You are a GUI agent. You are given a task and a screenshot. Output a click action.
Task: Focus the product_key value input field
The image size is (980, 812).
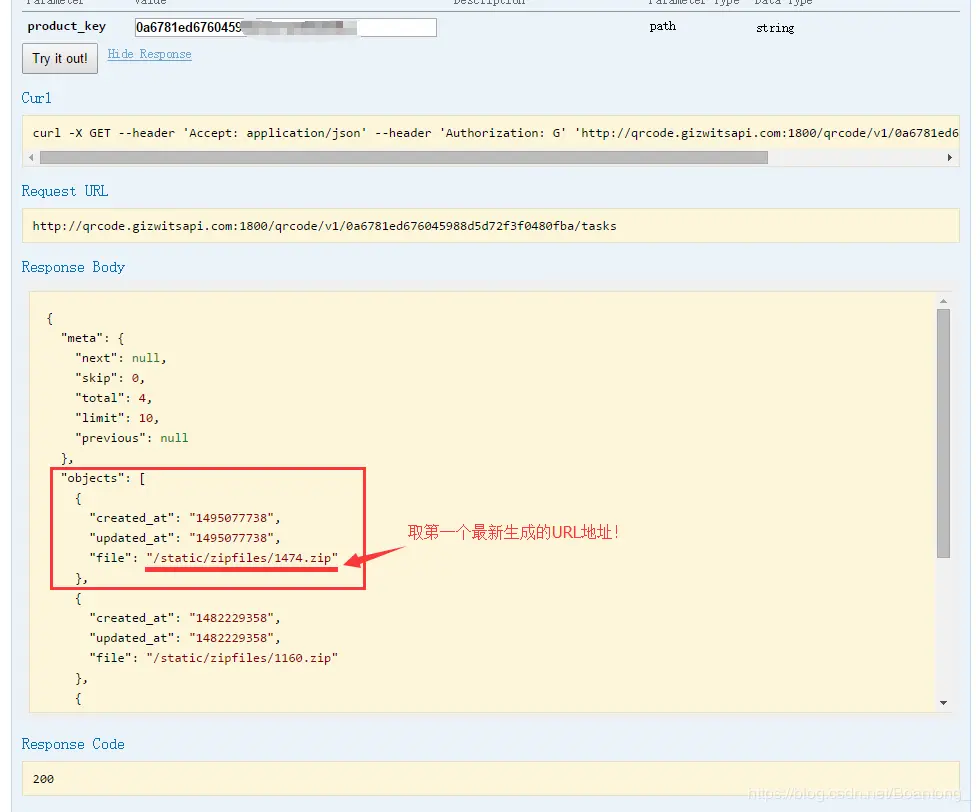click(286, 28)
